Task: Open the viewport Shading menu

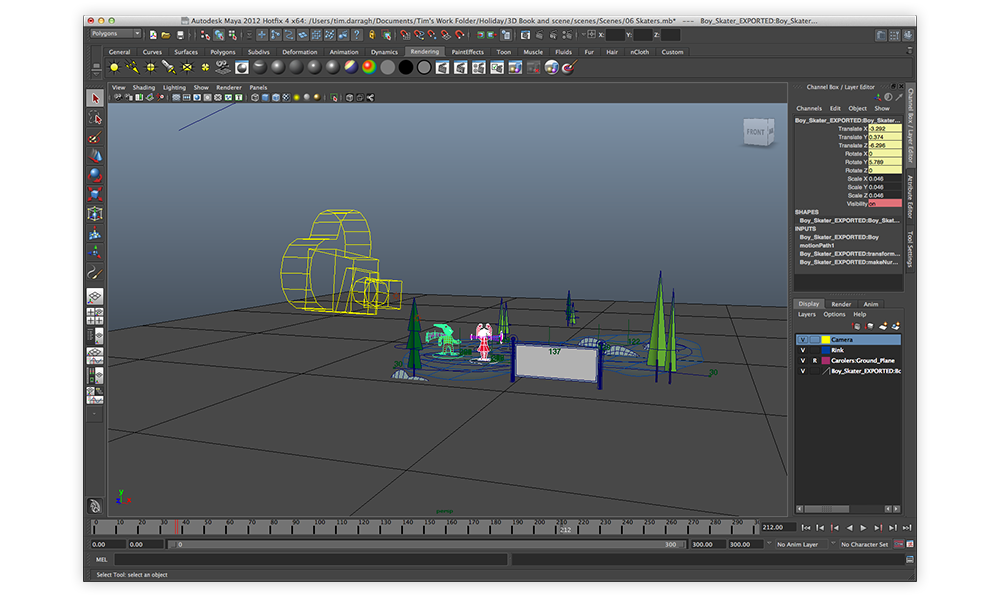Action: pyautogui.click(x=144, y=87)
